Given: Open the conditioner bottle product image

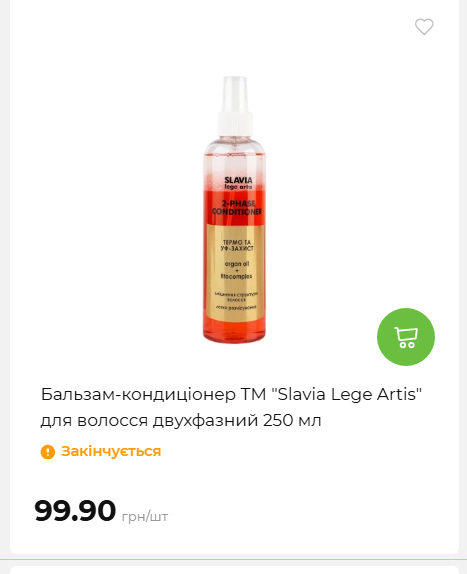Looking at the screenshot, I should pyautogui.click(x=235, y=209).
